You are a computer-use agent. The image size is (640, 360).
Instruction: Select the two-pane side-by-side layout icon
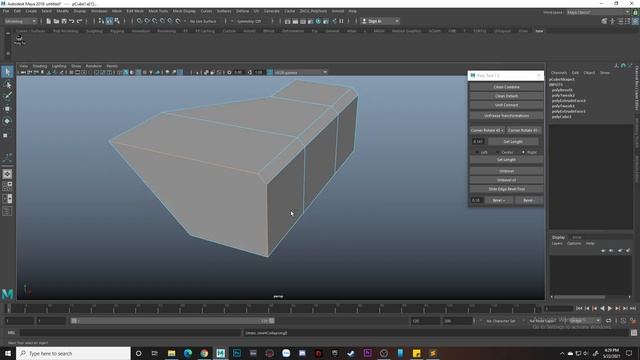(7, 199)
